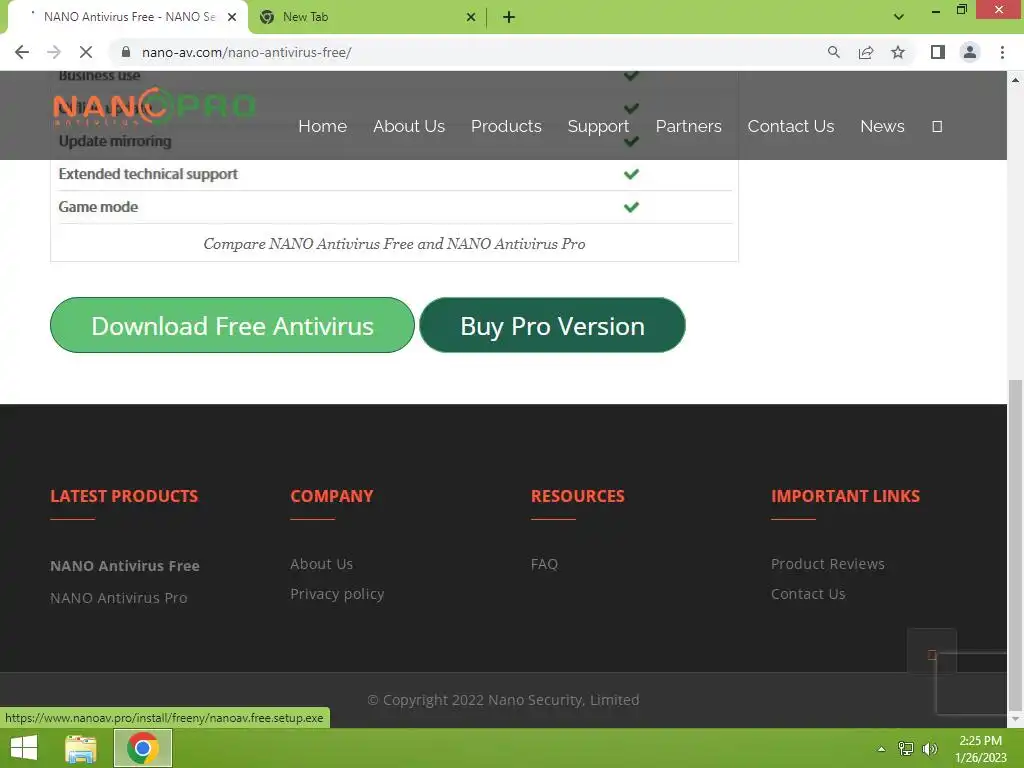
Task: Open the Chrome three-dot menu
Action: [1002, 52]
